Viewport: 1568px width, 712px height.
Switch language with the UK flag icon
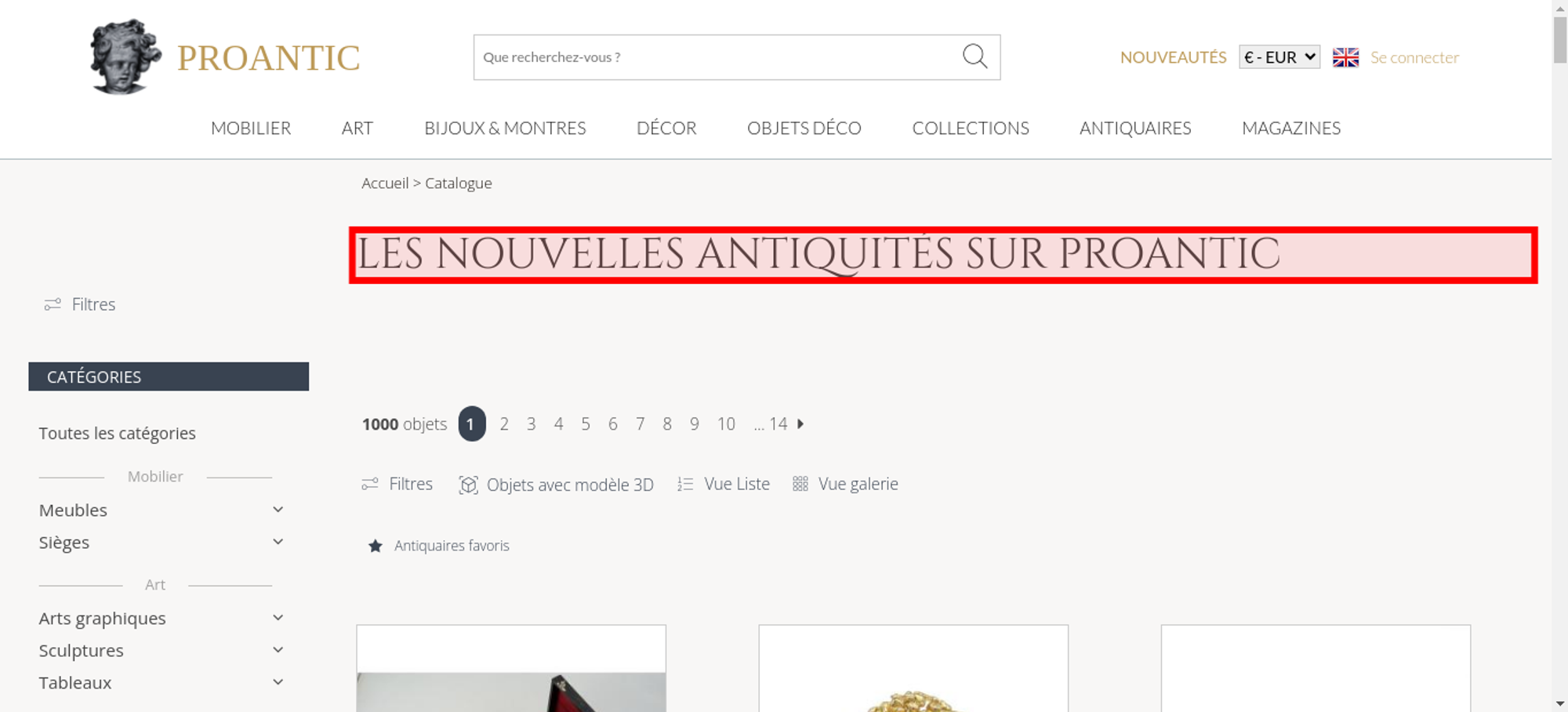tap(1345, 57)
